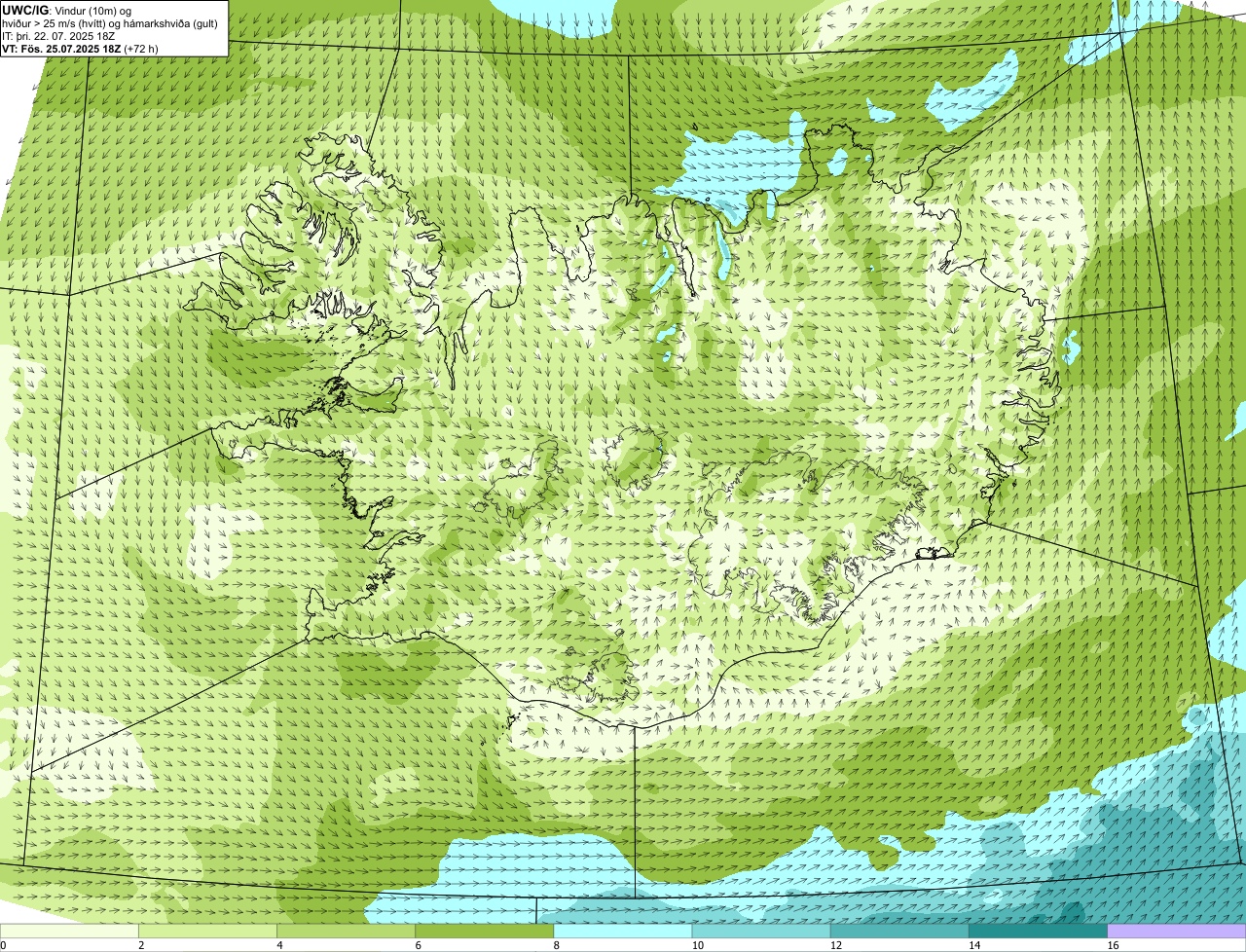Click the legend scale label '2'
This screenshot has height=952, width=1246.
(141, 945)
